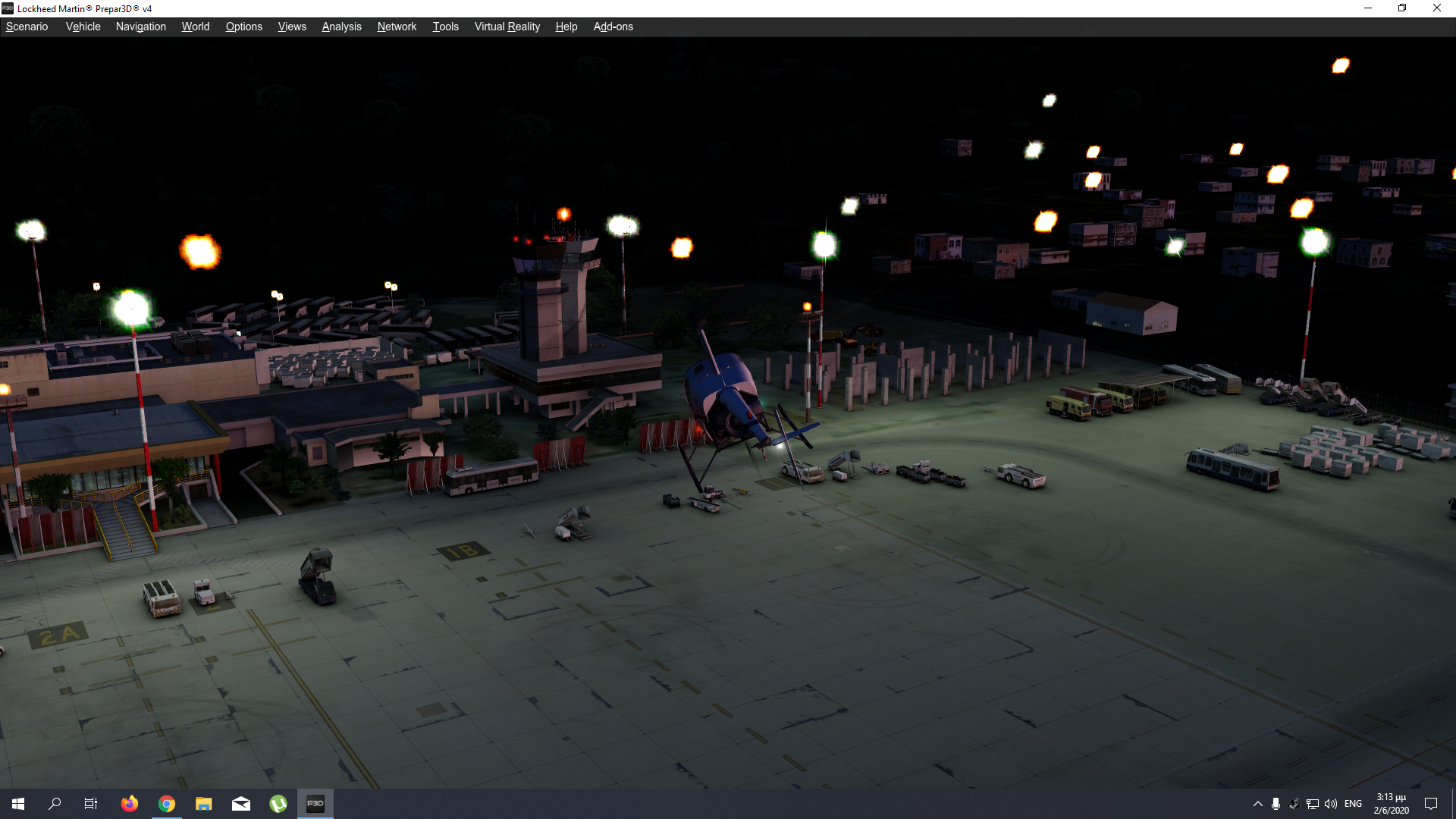Open the Analysis menu
Image resolution: width=1456 pixels, height=819 pixels.
coord(341,27)
